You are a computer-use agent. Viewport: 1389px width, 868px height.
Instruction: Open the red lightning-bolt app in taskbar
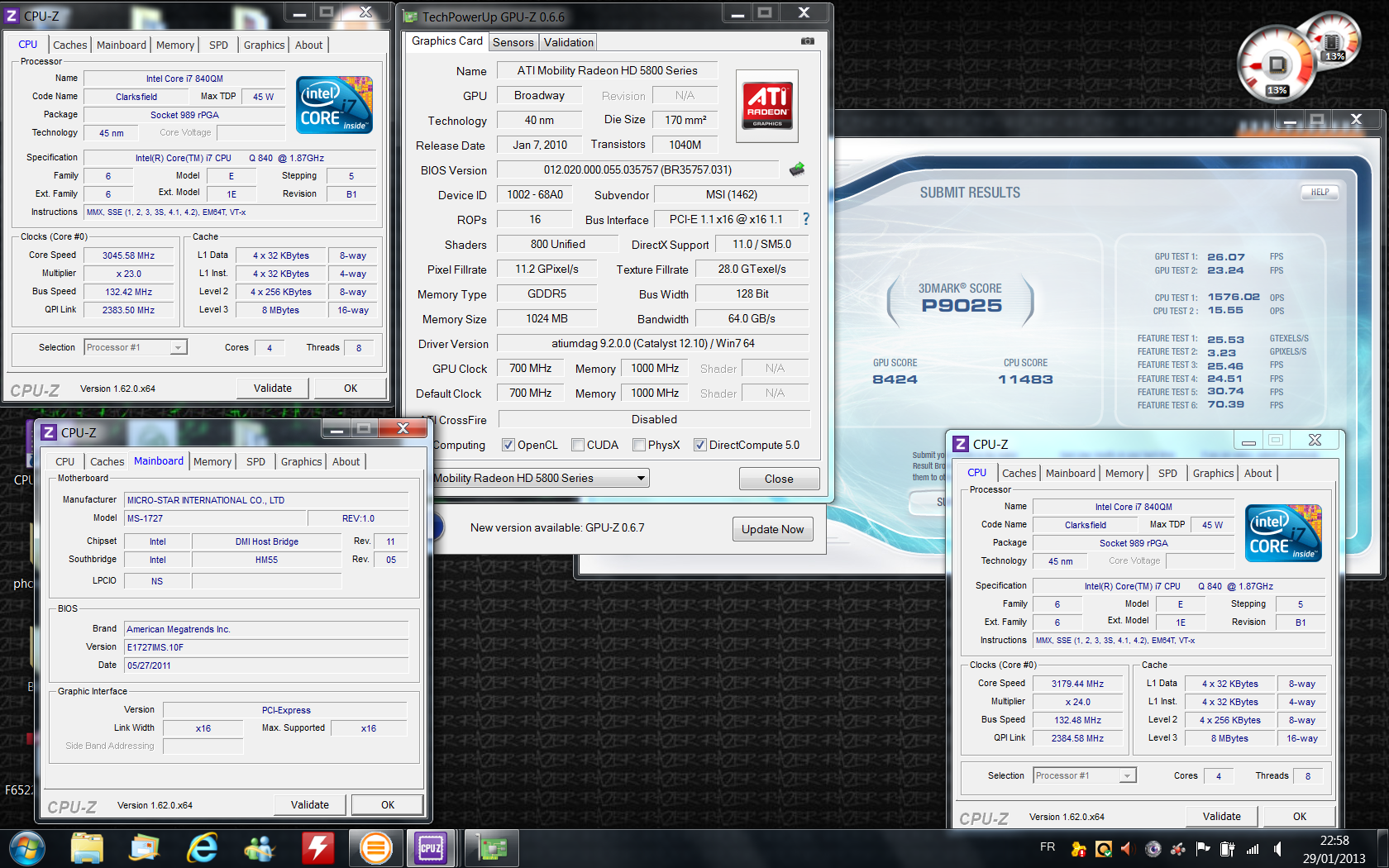click(317, 848)
